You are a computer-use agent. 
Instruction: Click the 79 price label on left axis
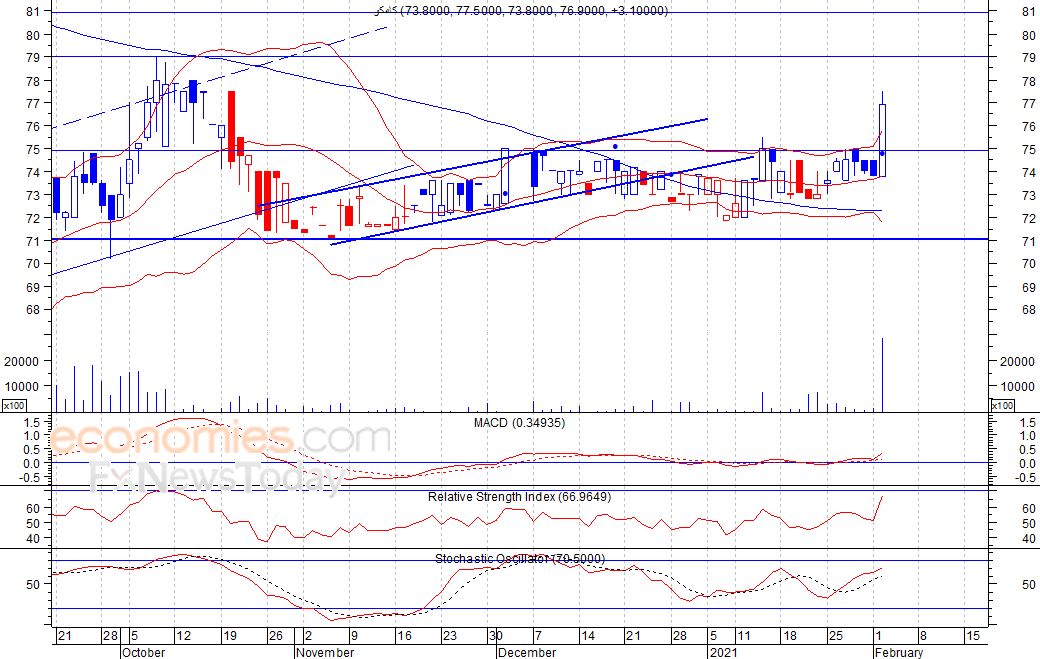33,57
